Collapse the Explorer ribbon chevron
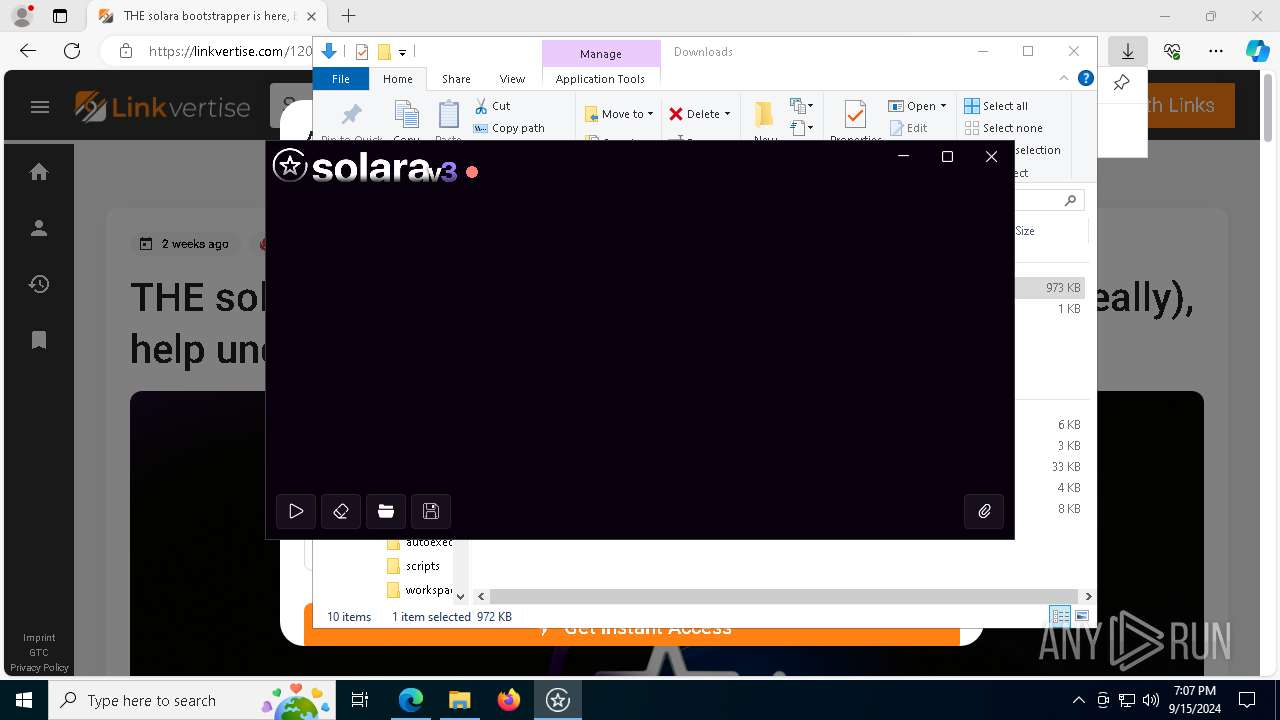 coord(1064,78)
